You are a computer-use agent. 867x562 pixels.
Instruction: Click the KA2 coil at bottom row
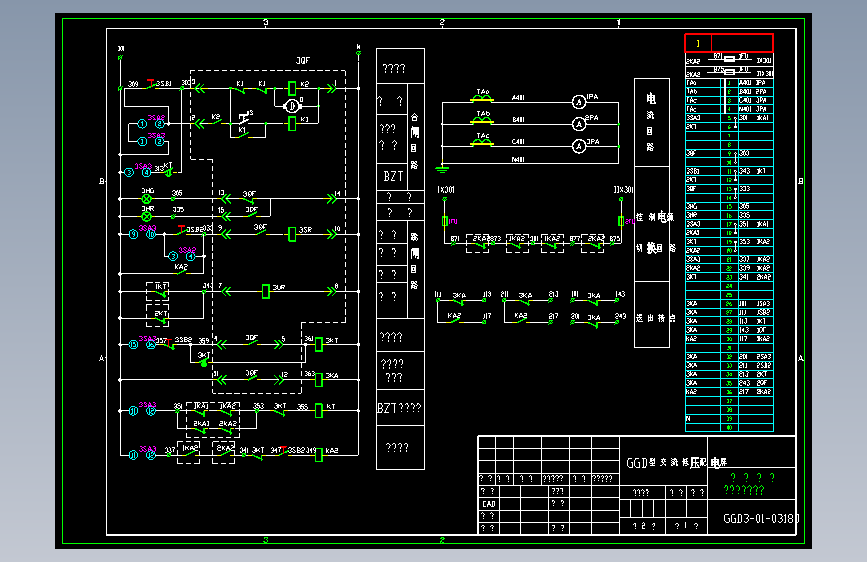(x=318, y=455)
